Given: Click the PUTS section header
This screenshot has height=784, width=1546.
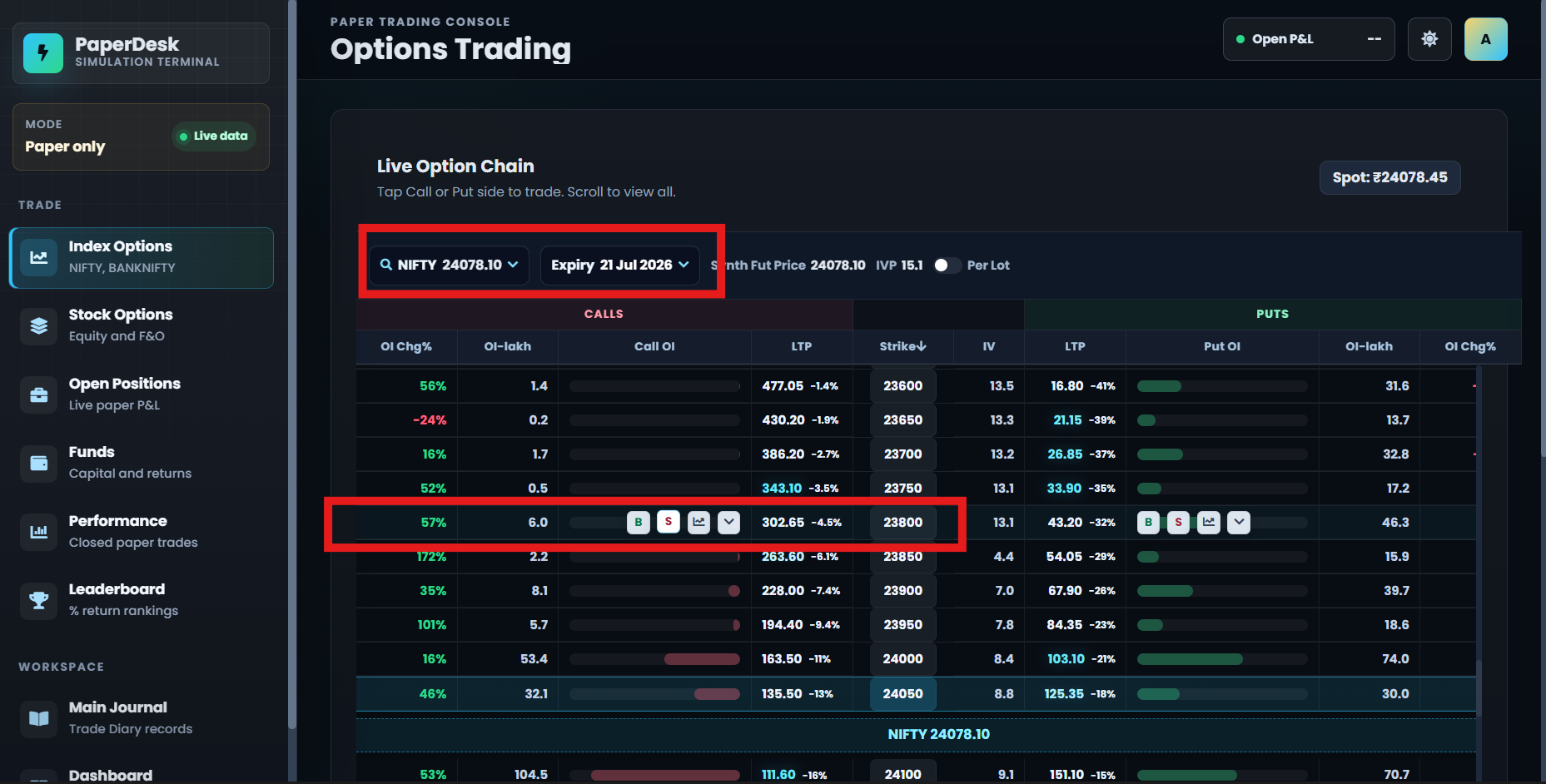Looking at the screenshot, I should (x=1272, y=314).
